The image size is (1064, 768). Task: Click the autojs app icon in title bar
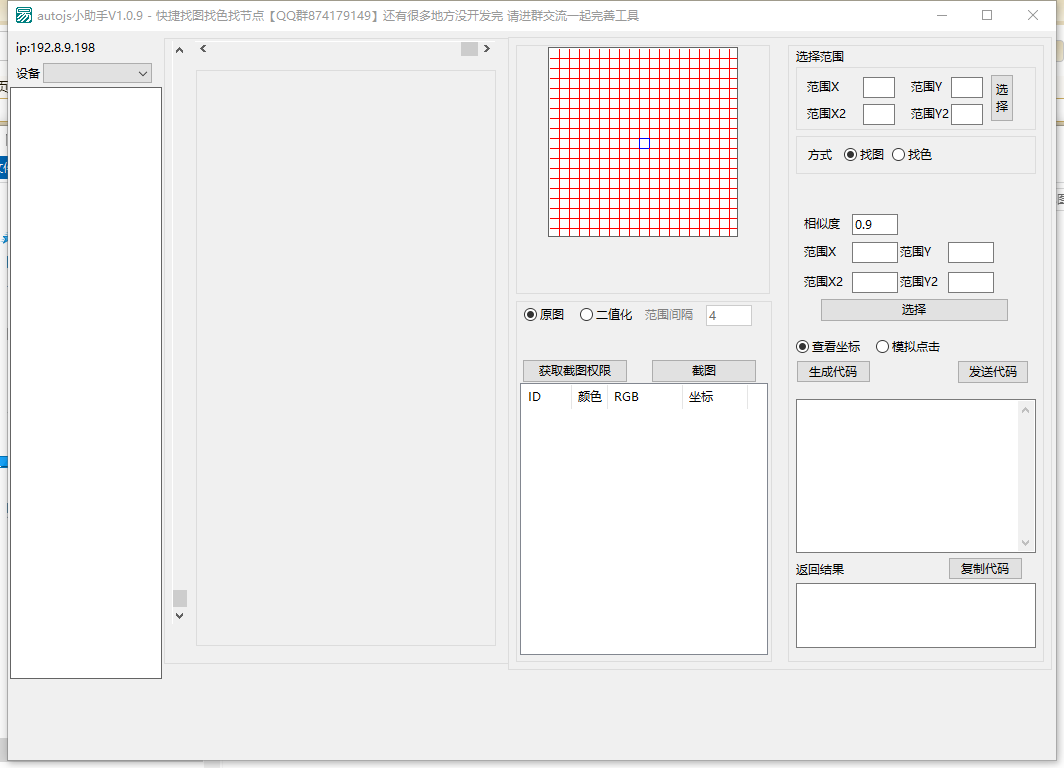tap(23, 15)
